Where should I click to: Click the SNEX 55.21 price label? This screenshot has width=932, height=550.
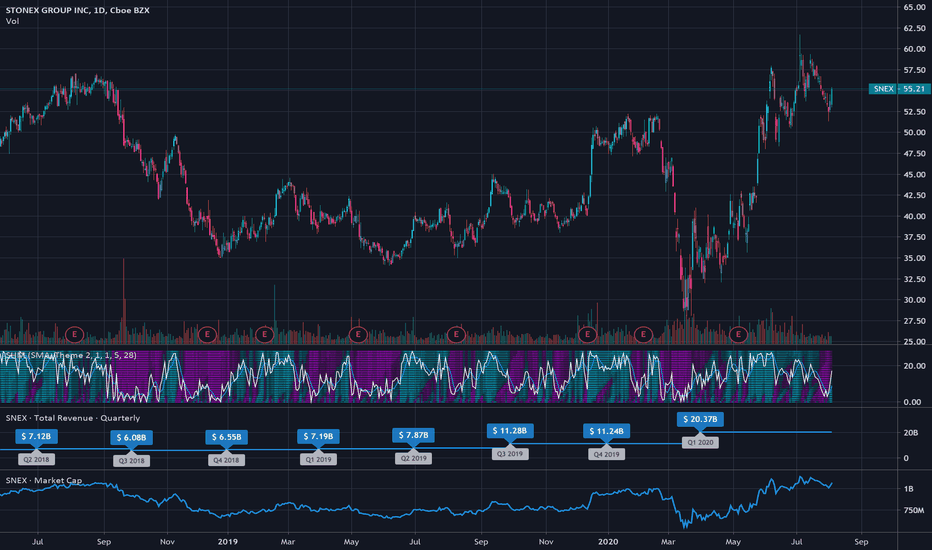[899, 89]
